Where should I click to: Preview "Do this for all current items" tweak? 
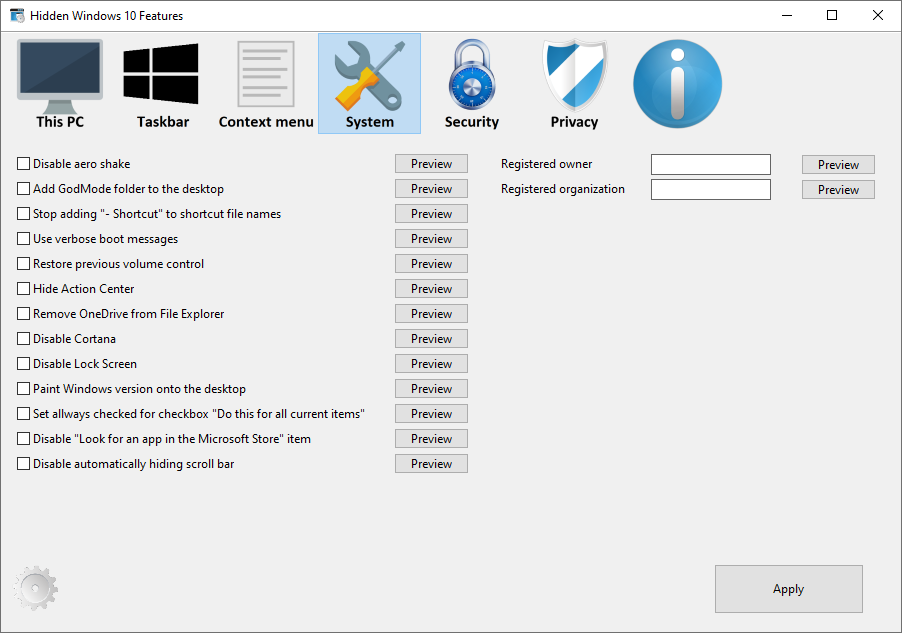431,414
